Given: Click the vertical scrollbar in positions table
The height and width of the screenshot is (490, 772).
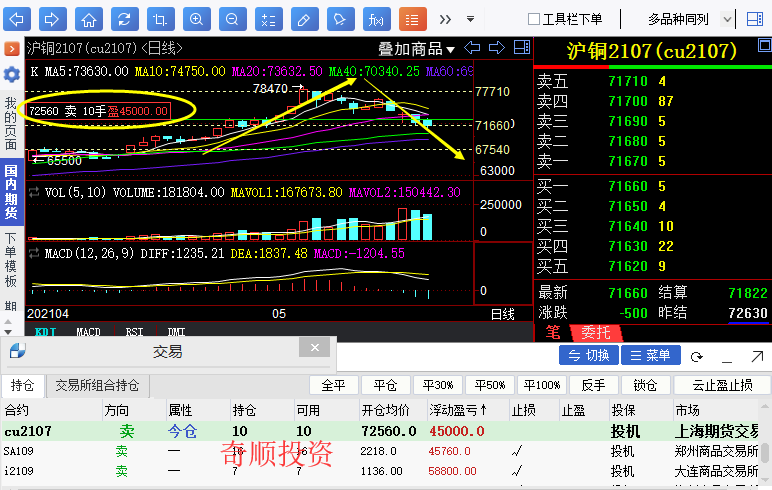Looking at the screenshot, I should pos(765,455).
